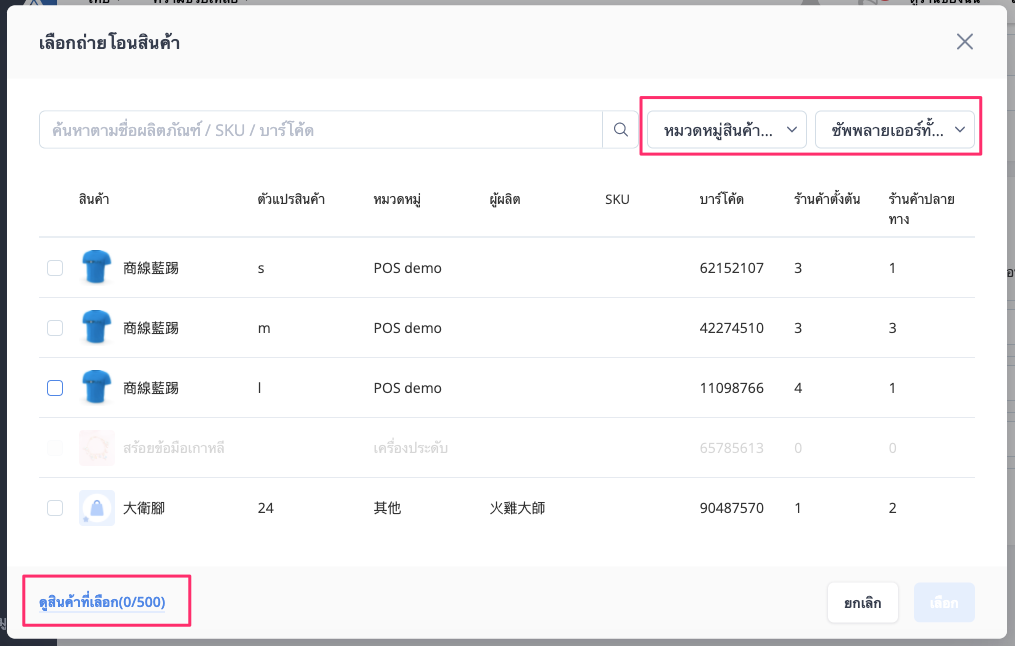Click the บาร์โค้ด column header
This screenshot has height=646, width=1015.
point(721,199)
